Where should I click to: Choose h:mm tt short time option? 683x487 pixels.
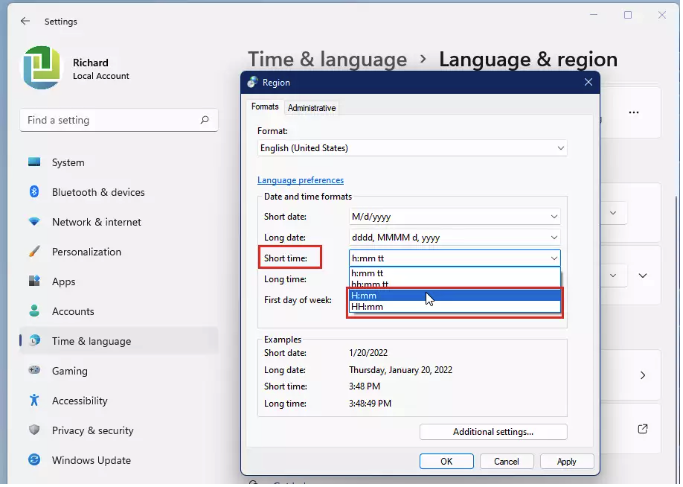(x=454, y=273)
